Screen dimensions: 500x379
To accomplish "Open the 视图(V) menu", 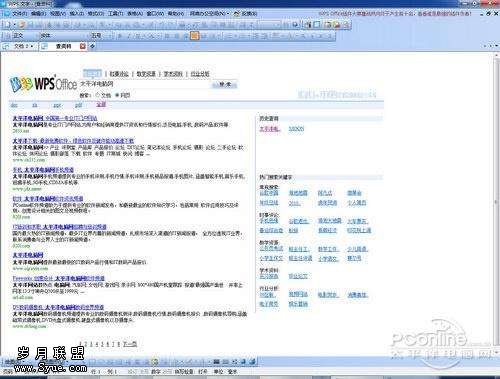I will click(58, 14).
